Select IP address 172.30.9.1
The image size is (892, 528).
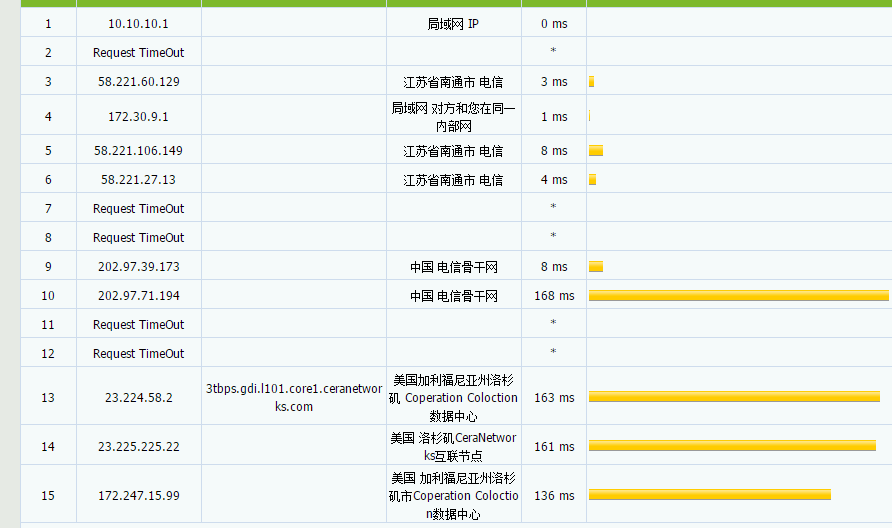point(138,117)
